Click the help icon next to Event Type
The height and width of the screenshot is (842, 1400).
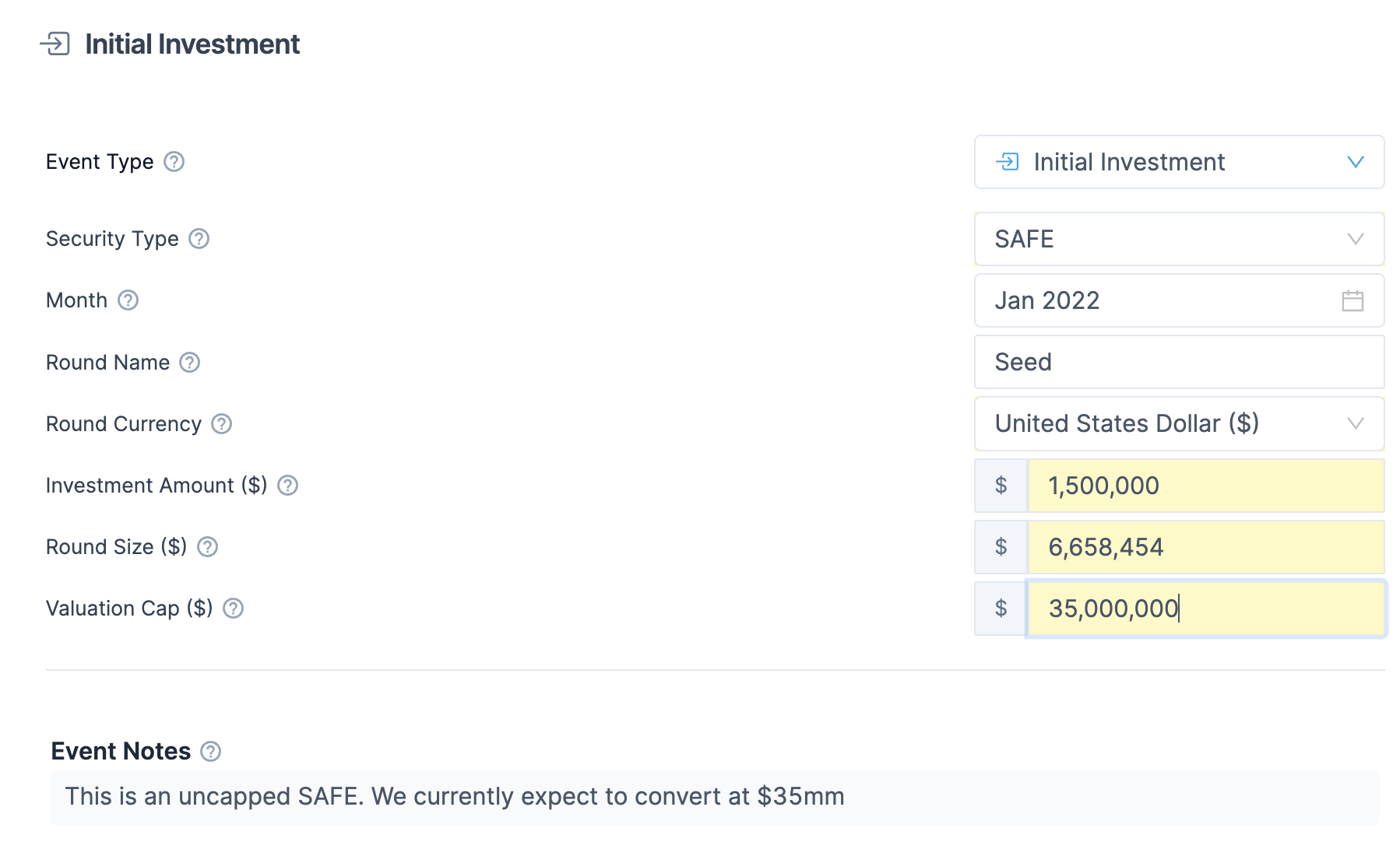click(x=174, y=162)
